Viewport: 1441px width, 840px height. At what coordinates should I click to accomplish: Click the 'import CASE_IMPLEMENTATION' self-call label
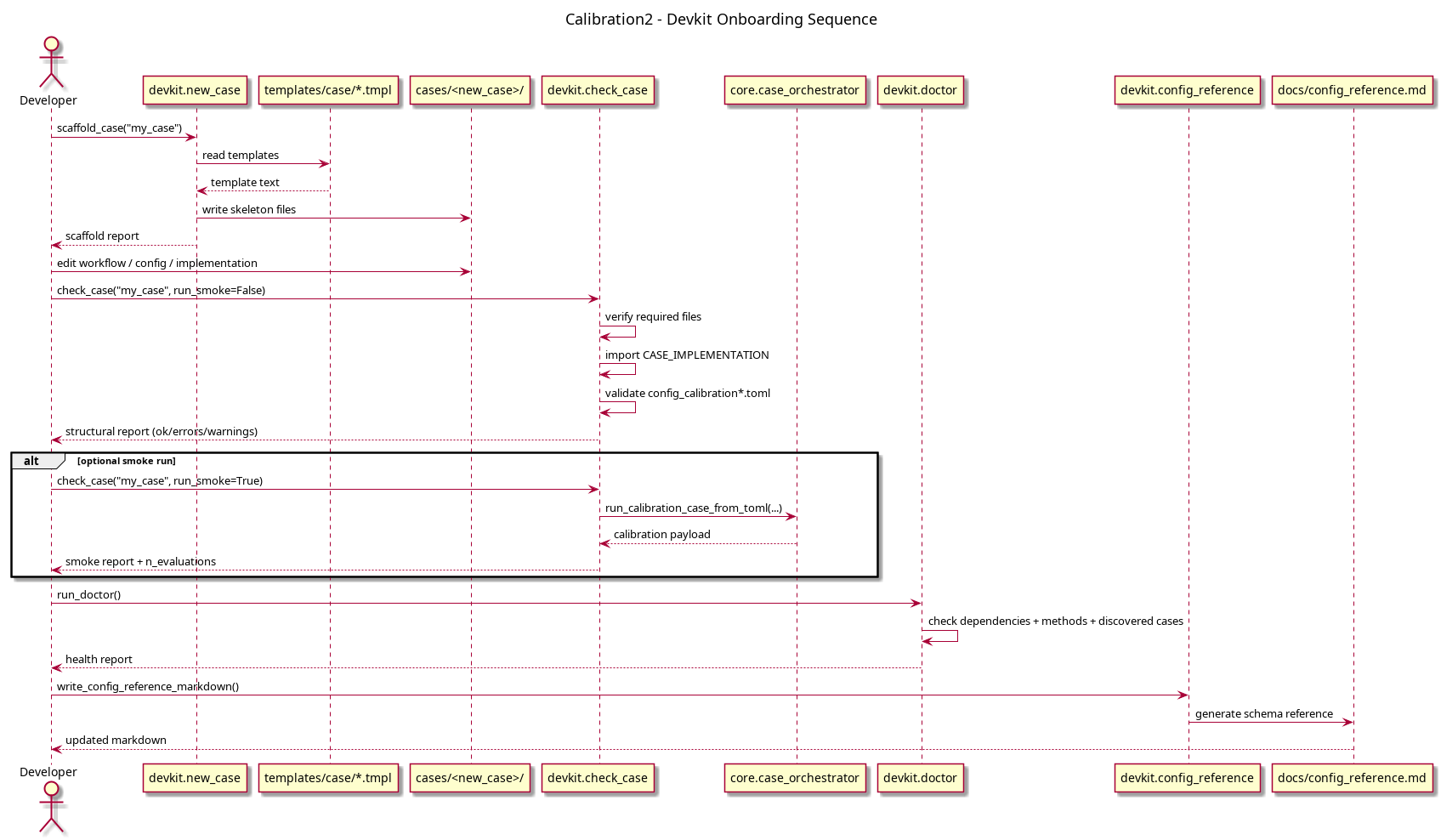coord(687,355)
